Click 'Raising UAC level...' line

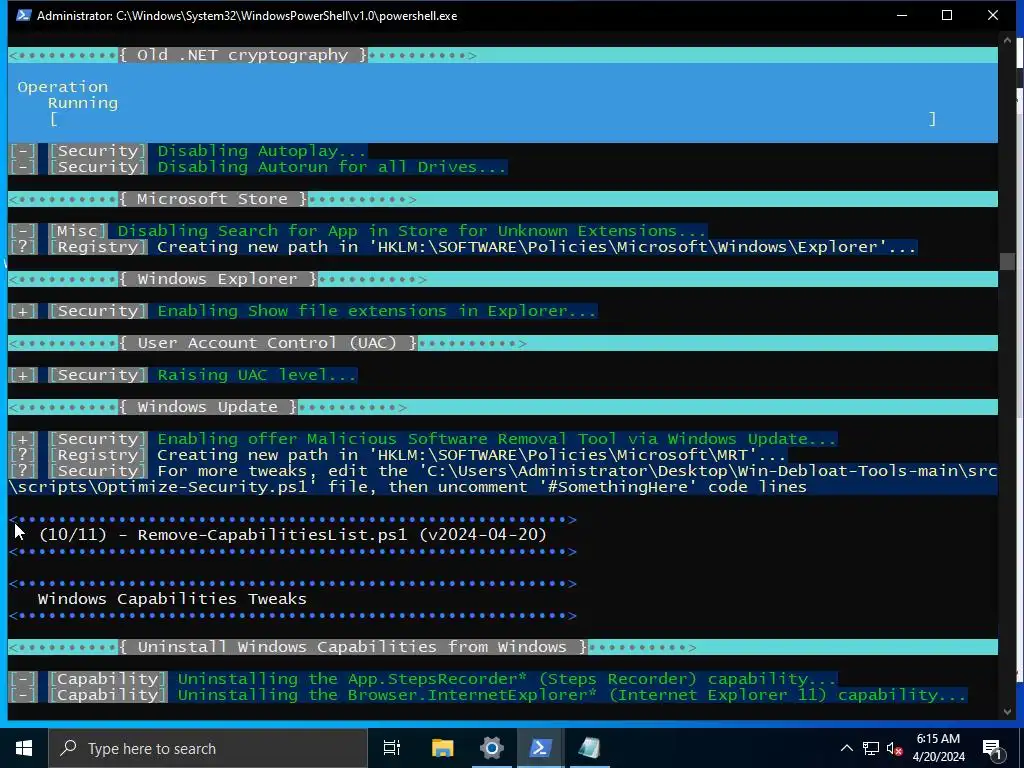tap(257, 375)
